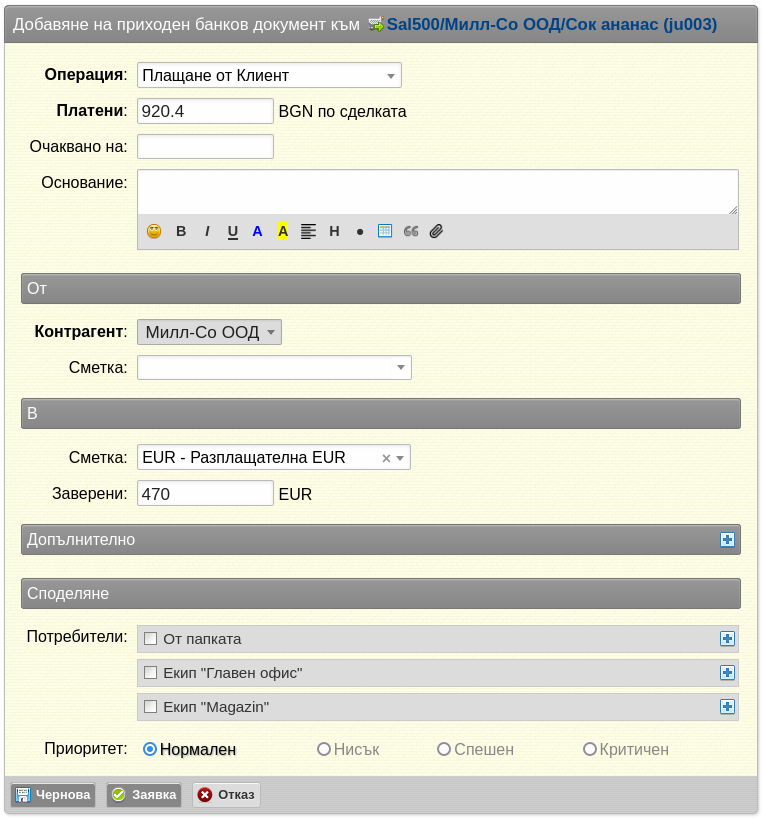Apply underline formatting in the editor
The height and width of the screenshot is (819, 762).
[x=232, y=231]
